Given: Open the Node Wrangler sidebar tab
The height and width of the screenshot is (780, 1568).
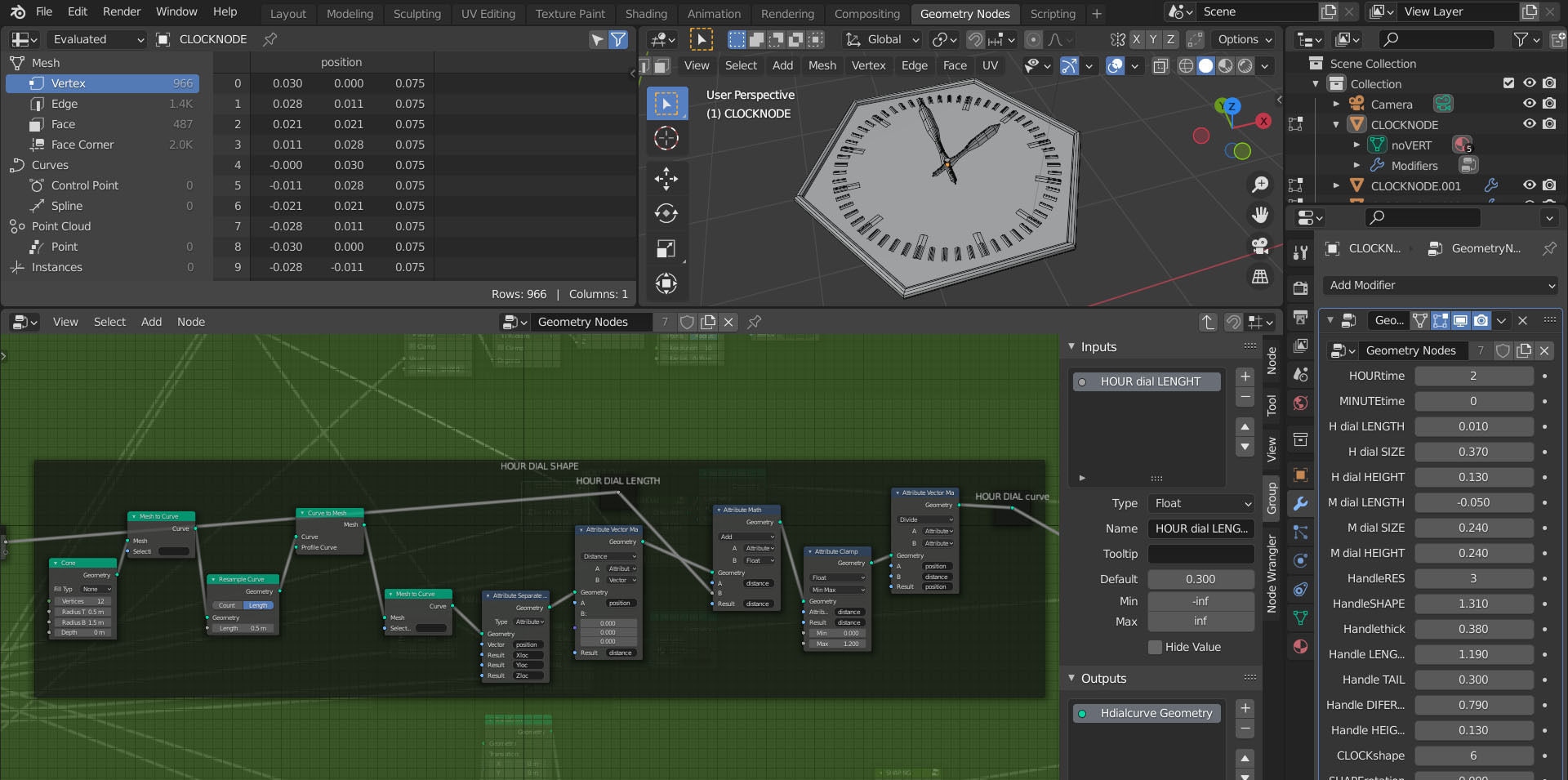Looking at the screenshot, I should [x=1272, y=573].
